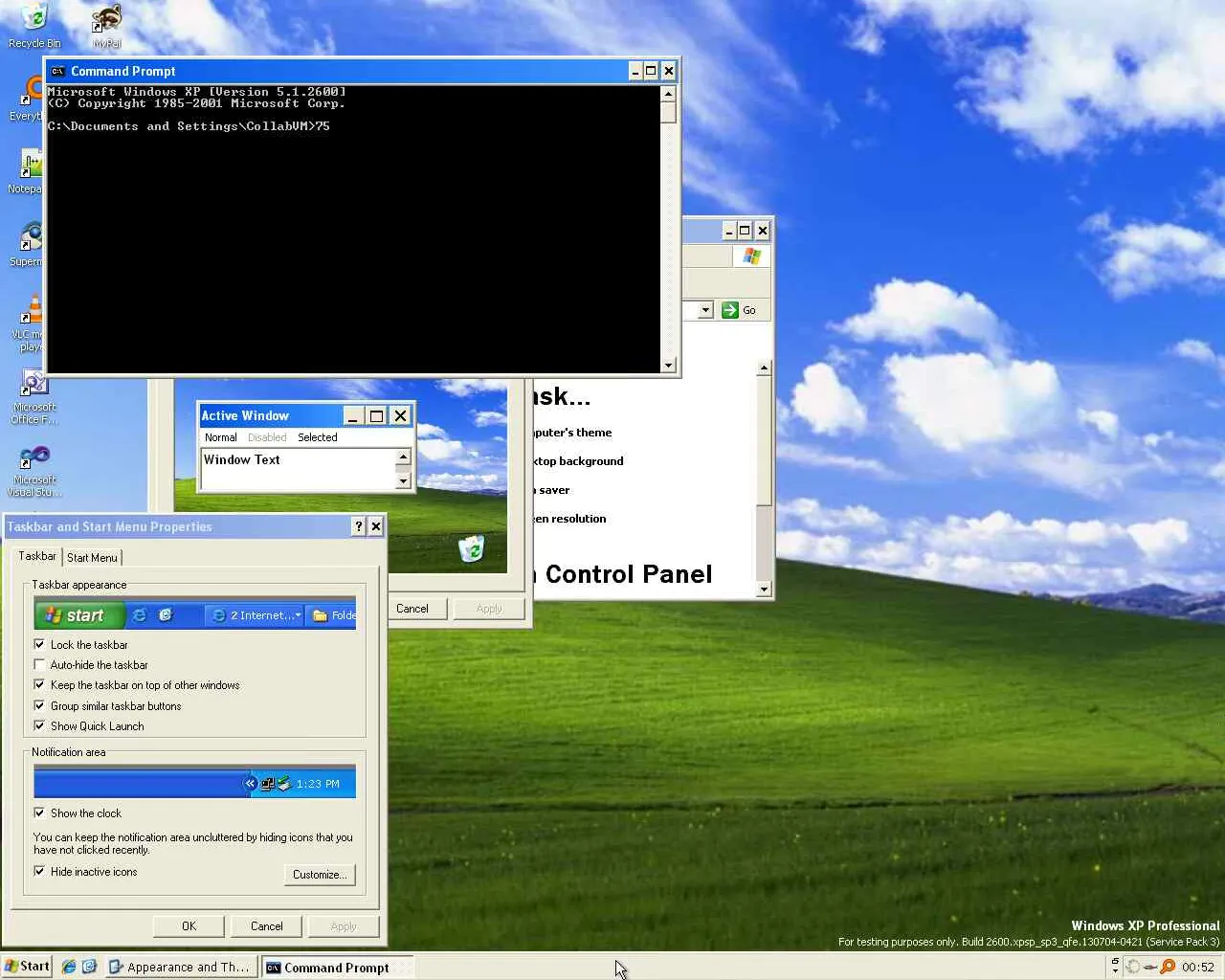Open the Customize... notification settings
Image resolution: width=1225 pixels, height=980 pixels.
[x=320, y=875]
